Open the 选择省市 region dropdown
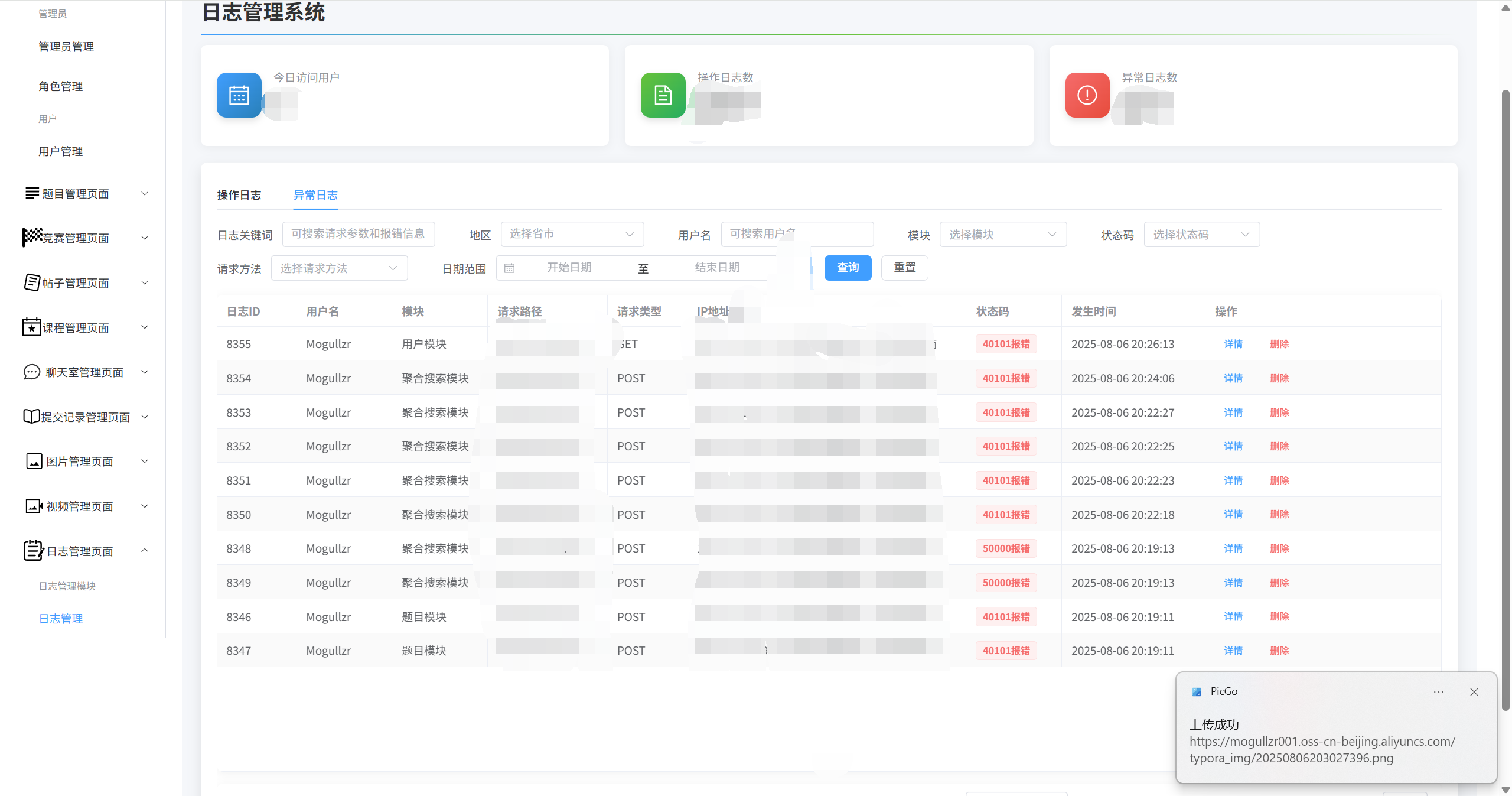1512x796 pixels. click(x=572, y=234)
